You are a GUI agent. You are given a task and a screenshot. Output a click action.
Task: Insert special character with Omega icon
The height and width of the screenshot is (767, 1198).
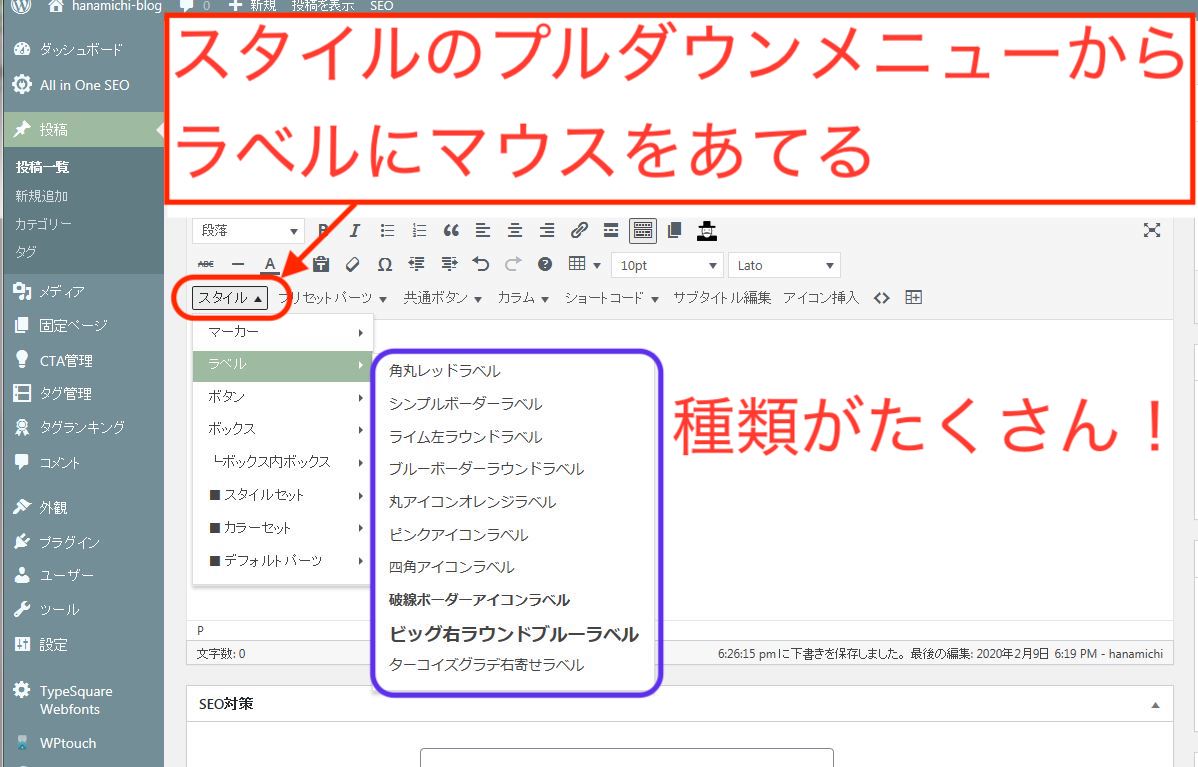click(384, 265)
